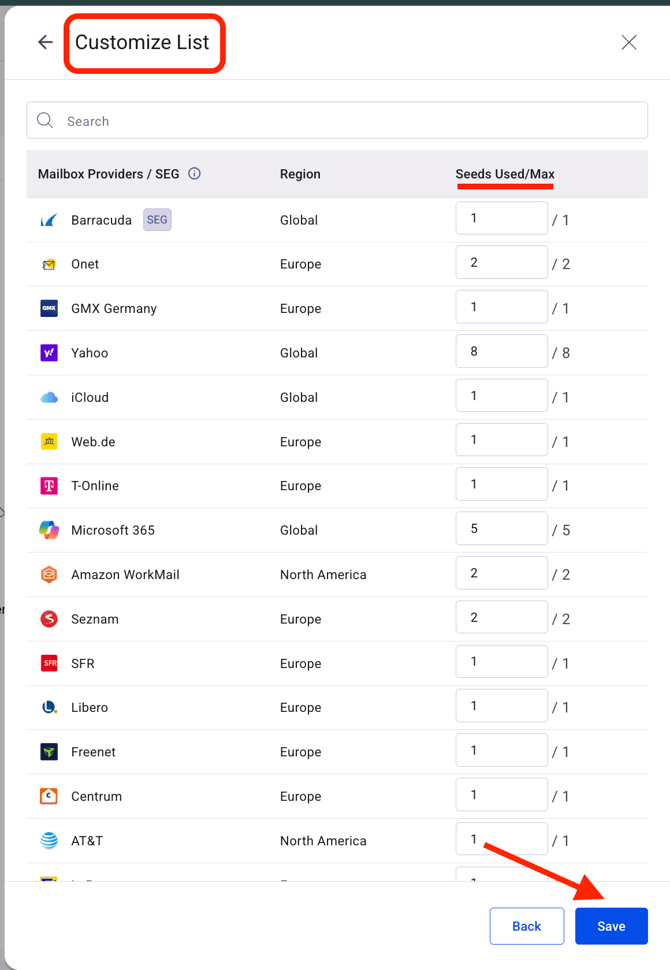Close the Customize List panel
This screenshot has height=970, width=670.
(629, 42)
